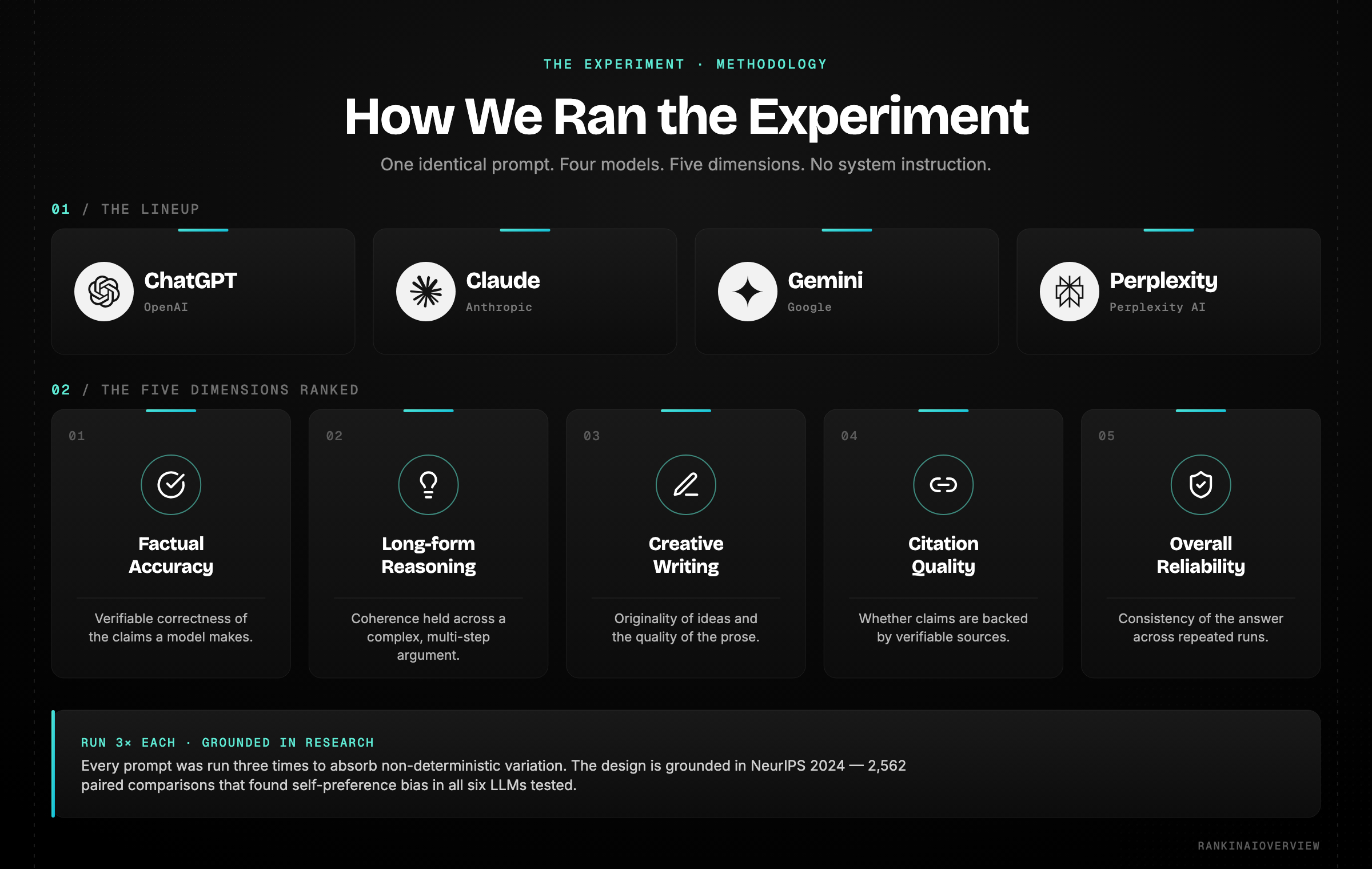Click the 'Overall Reliability' heading
The image size is (1372, 869).
[x=1201, y=555]
